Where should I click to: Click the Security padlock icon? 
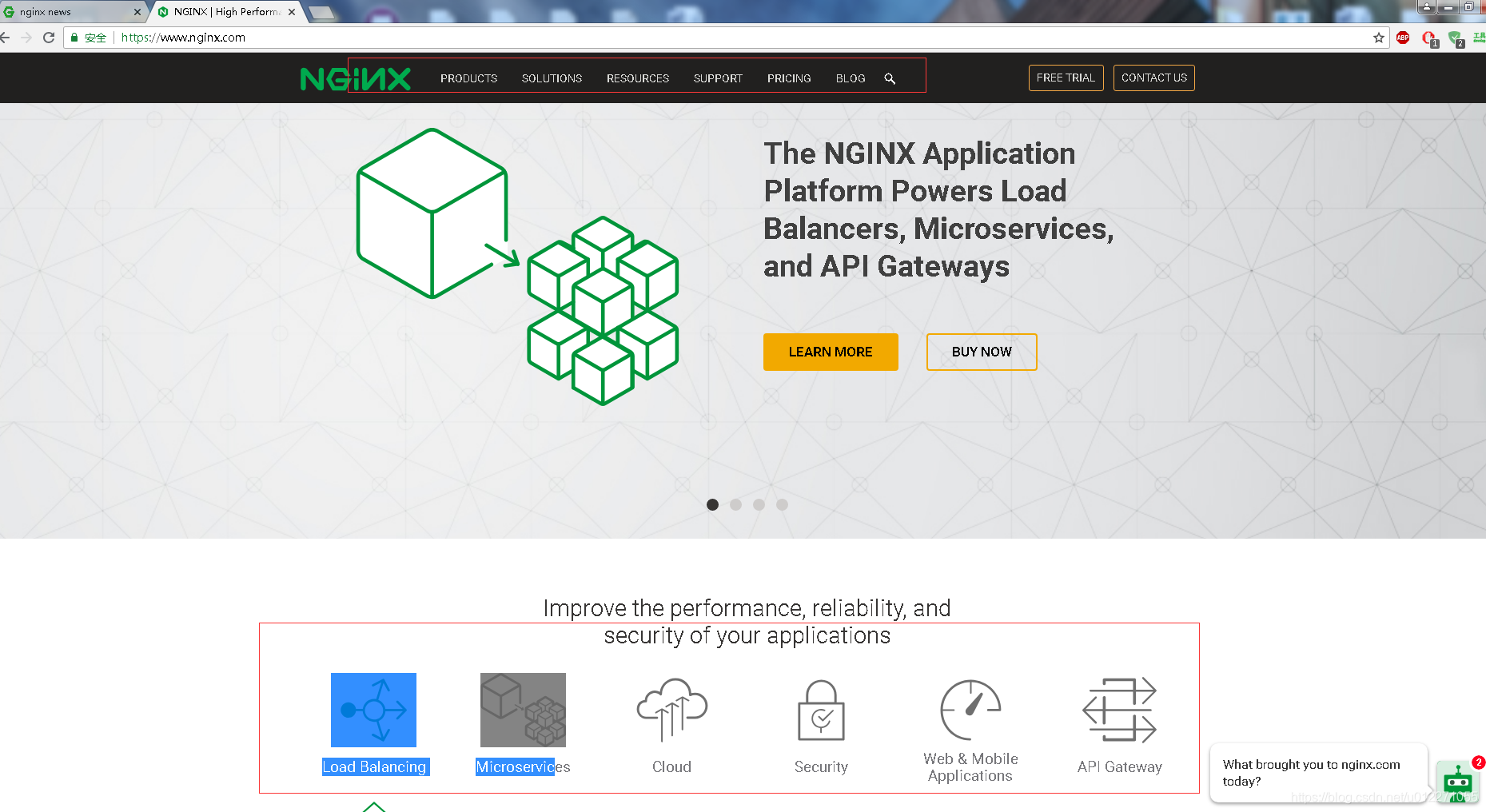pos(821,710)
